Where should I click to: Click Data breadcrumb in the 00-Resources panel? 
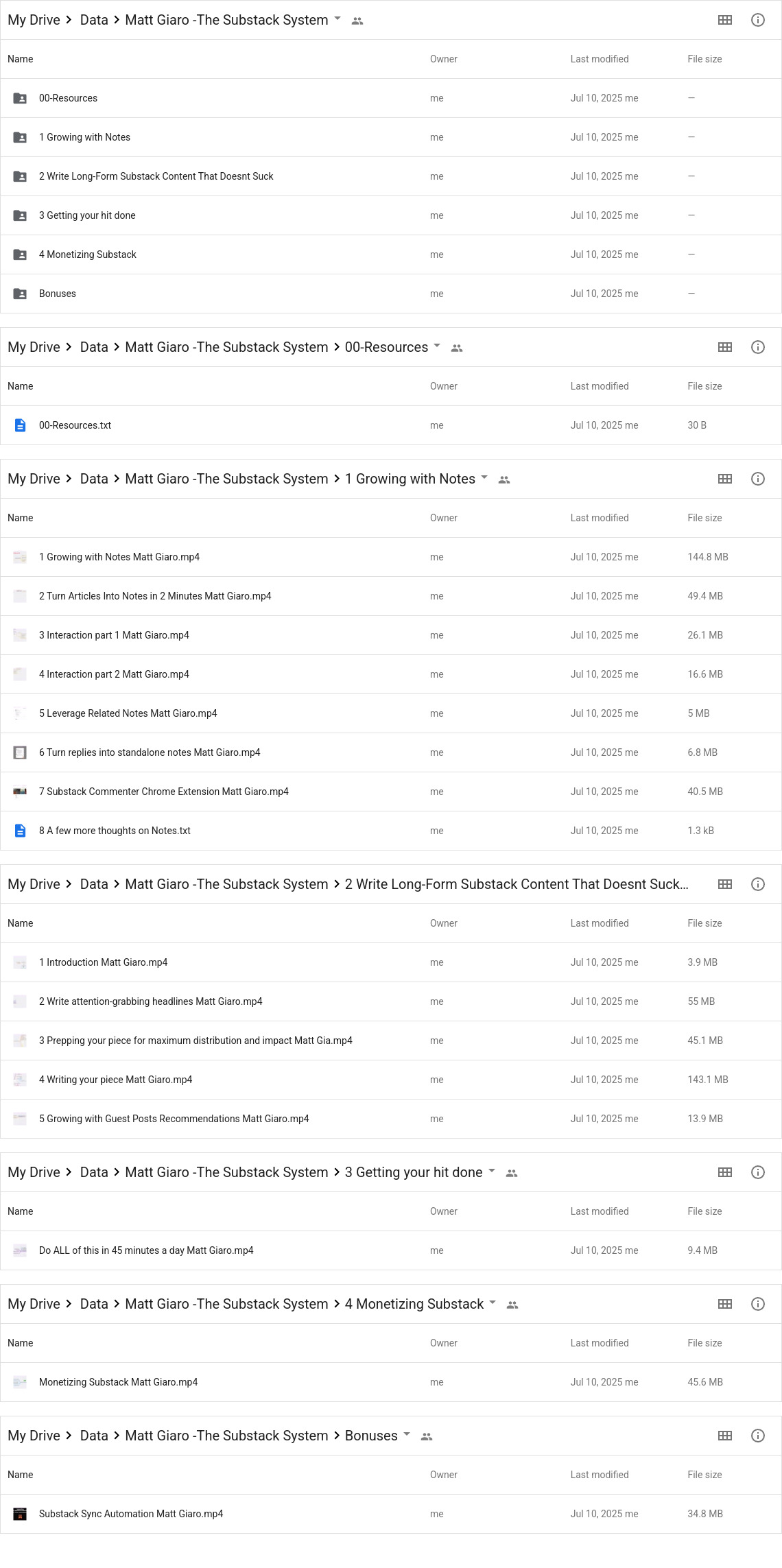(x=94, y=347)
